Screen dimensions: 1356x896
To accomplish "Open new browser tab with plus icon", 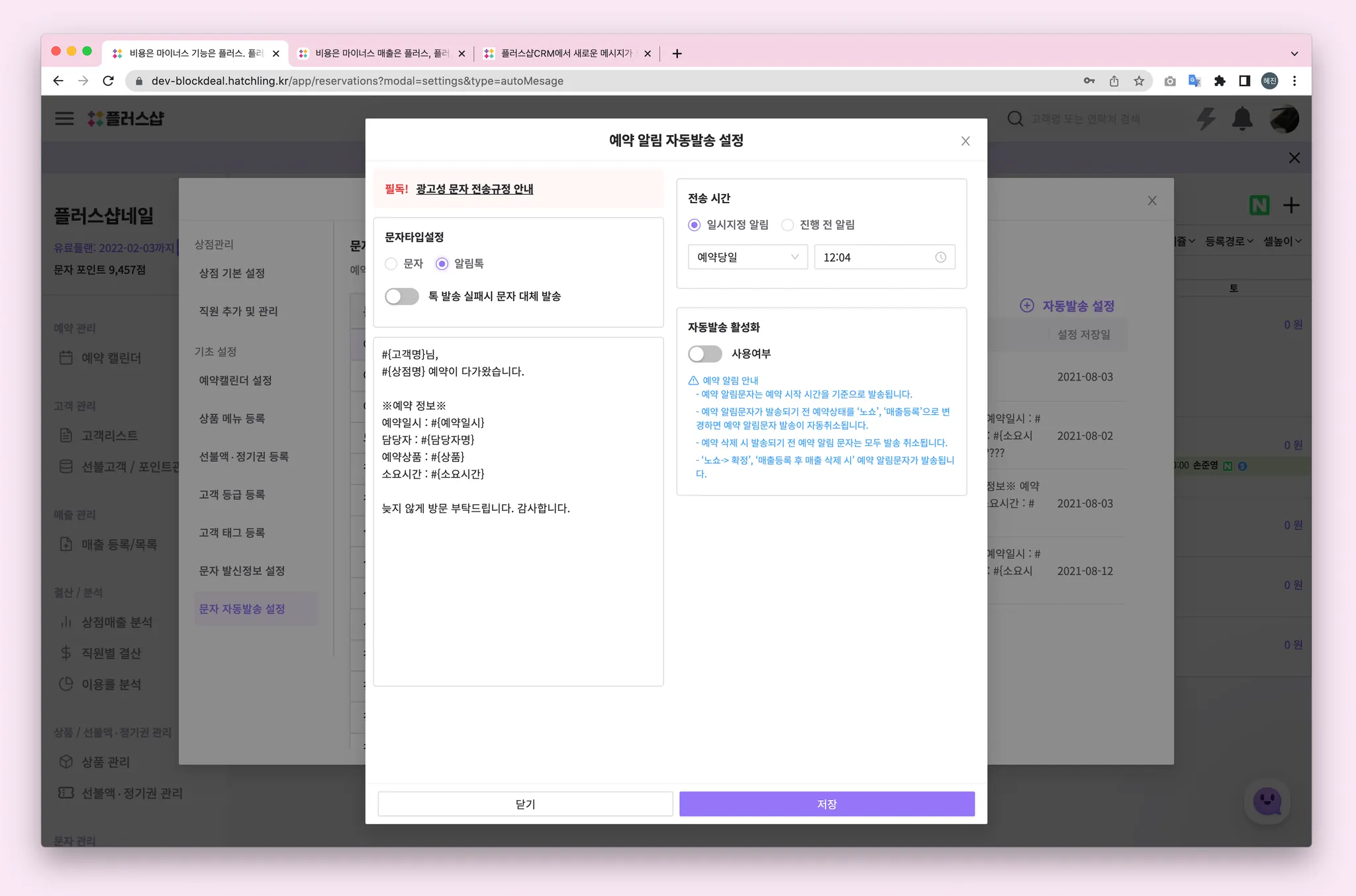I will (x=677, y=54).
